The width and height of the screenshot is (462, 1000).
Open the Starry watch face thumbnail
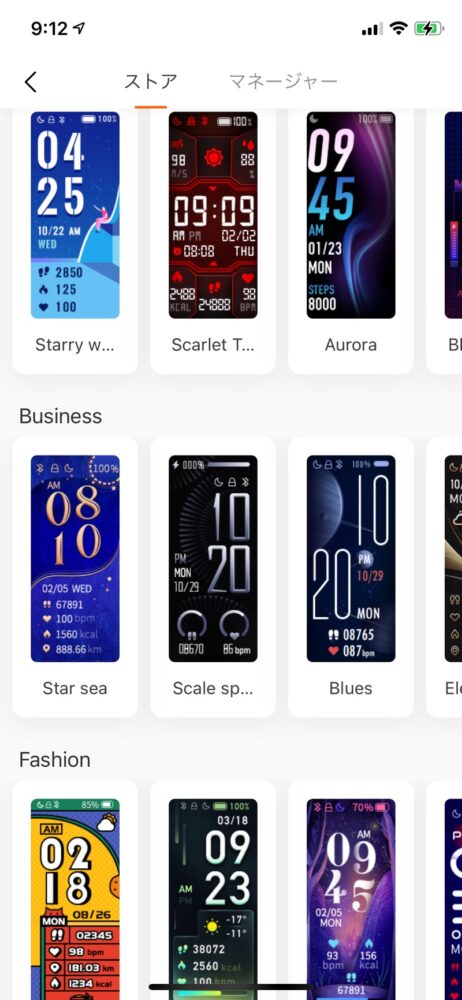pos(75,215)
